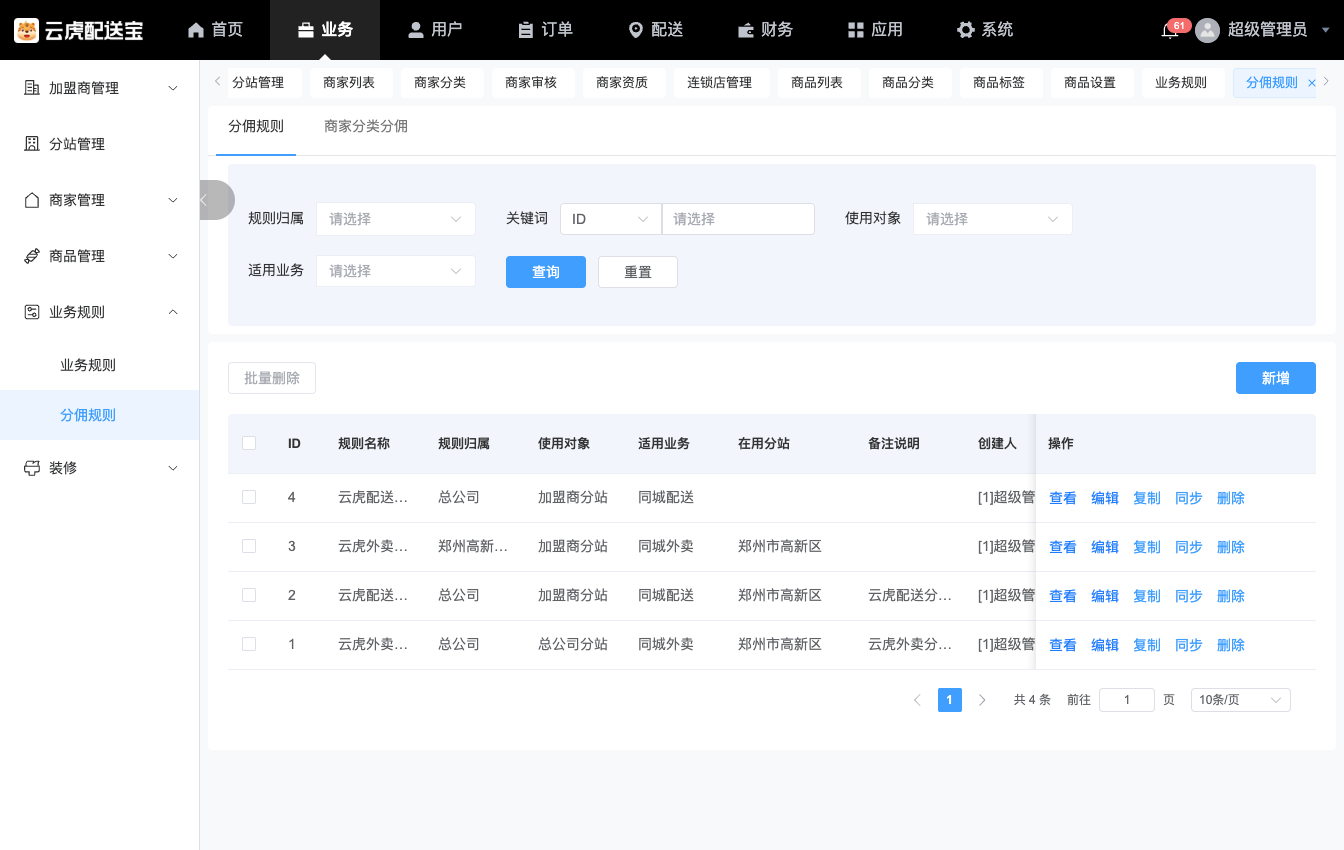The image size is (1344, 850).
Task: Open 业务规则 submenu item in sidebar
Action: 88,365
